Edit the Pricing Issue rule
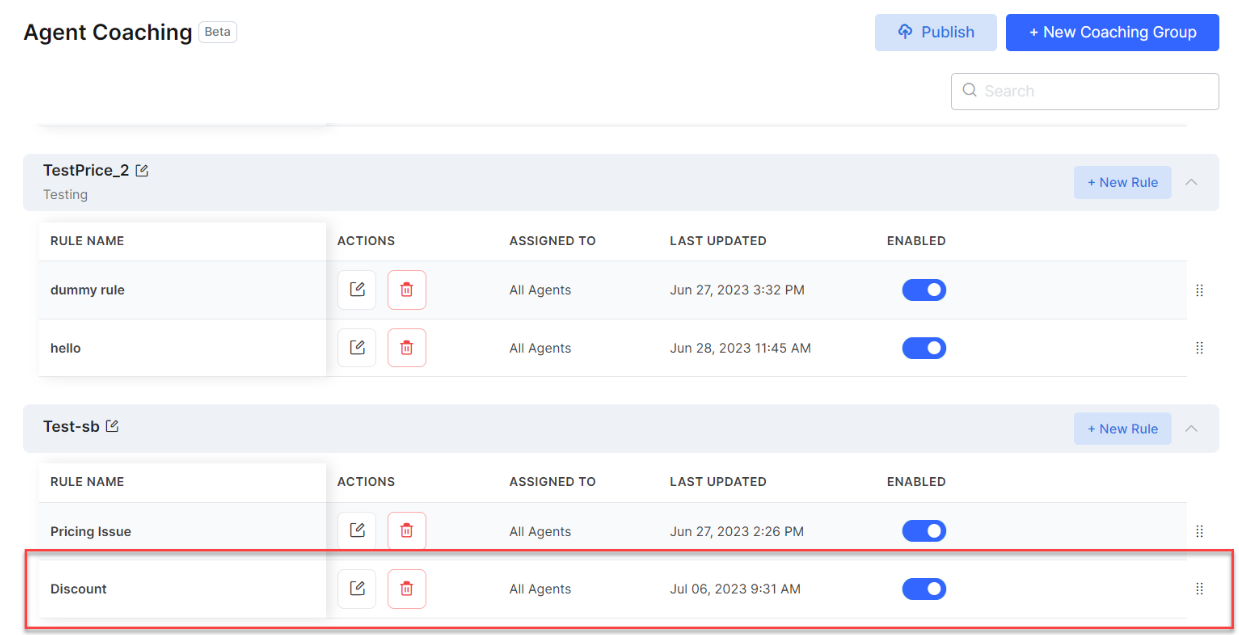This screenshot has width=1239, height=635. tap(357, 531)
